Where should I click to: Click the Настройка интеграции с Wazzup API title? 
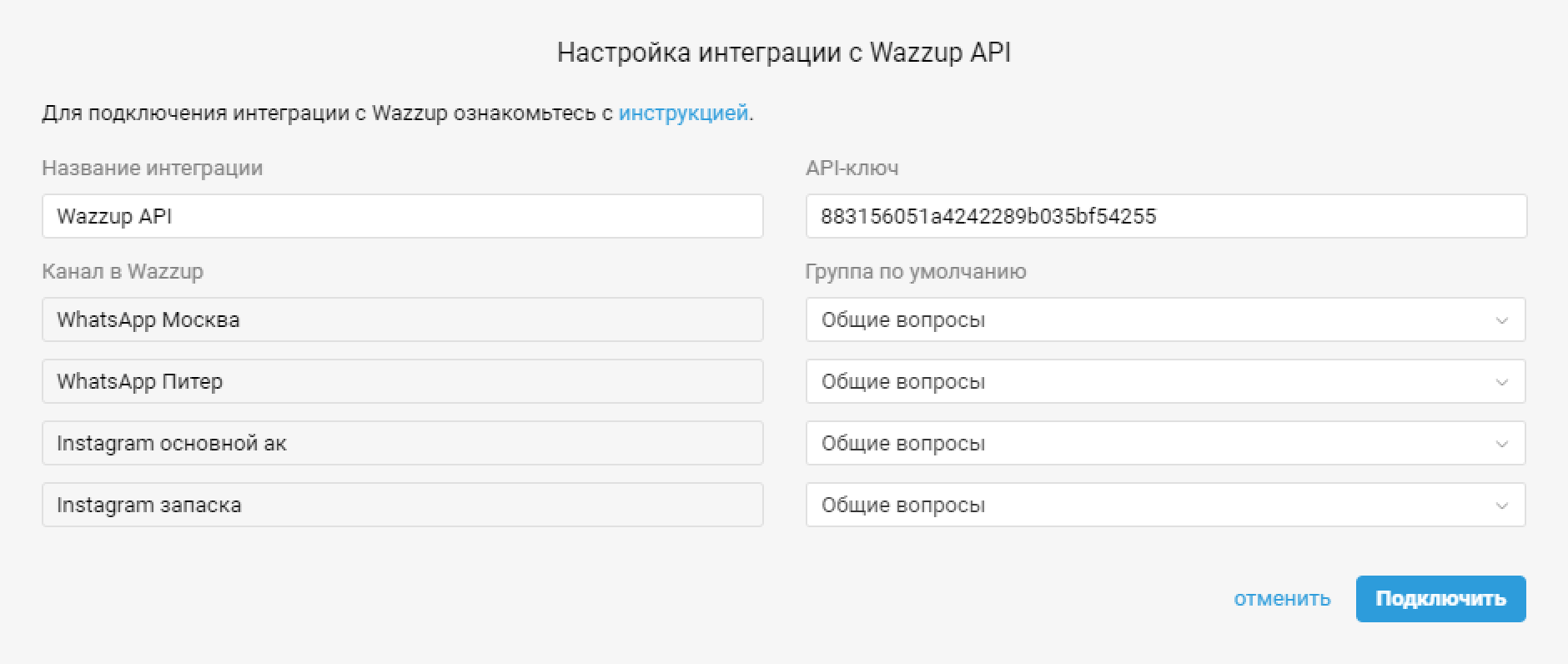[x=784, y=53]
